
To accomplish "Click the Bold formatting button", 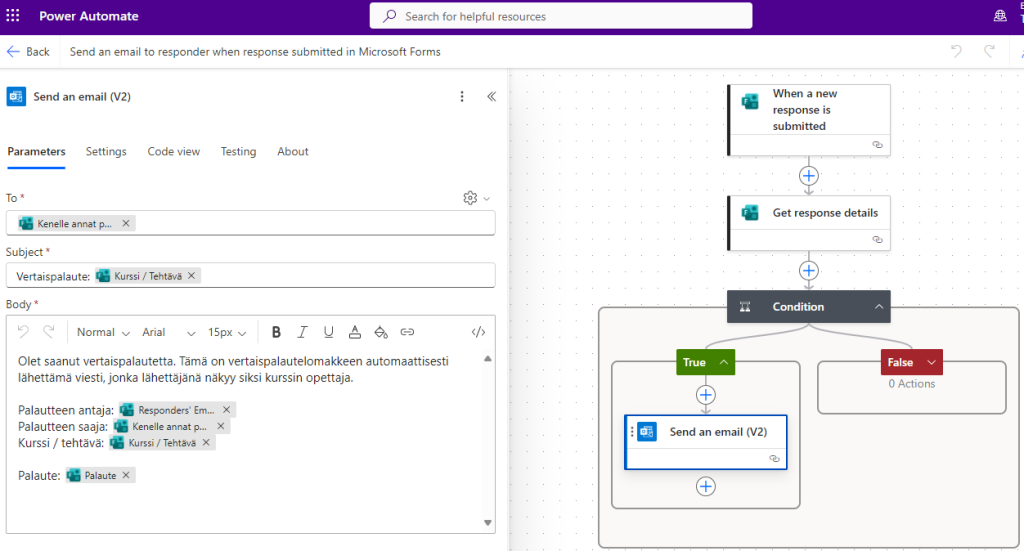I will click(276, 332).
